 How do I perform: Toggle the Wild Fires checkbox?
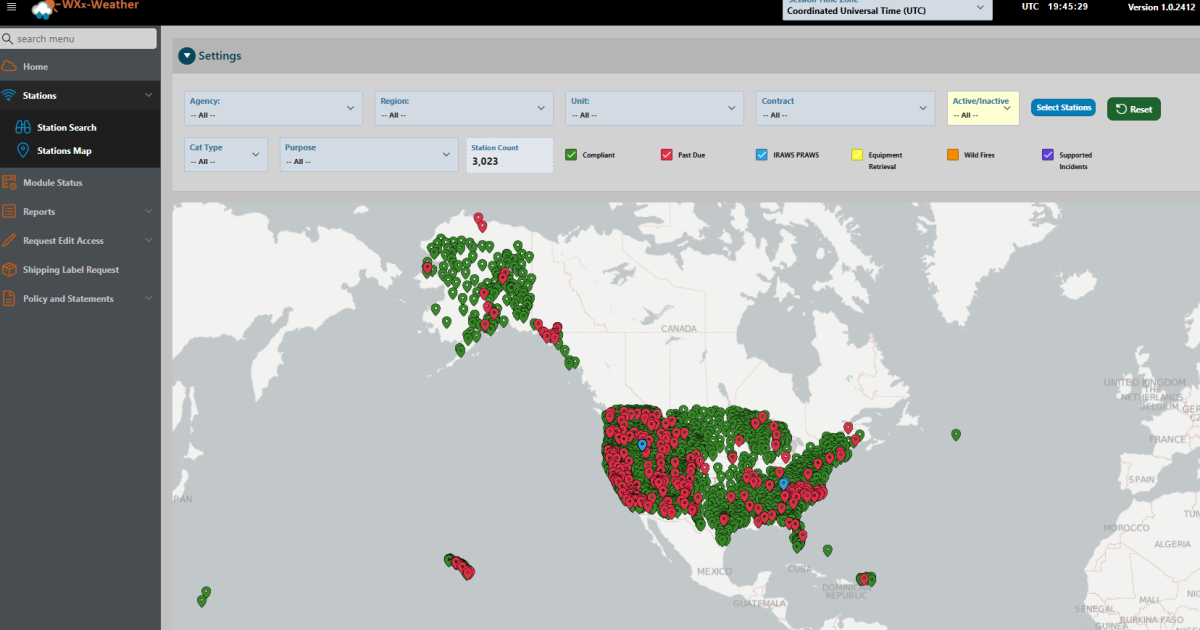[x=953, y=155]
